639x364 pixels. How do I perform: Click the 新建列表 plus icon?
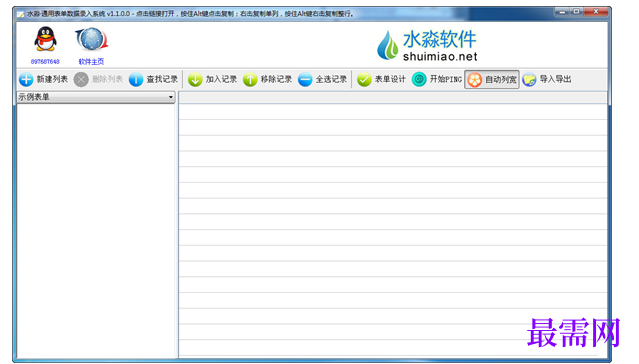[26, 79]
